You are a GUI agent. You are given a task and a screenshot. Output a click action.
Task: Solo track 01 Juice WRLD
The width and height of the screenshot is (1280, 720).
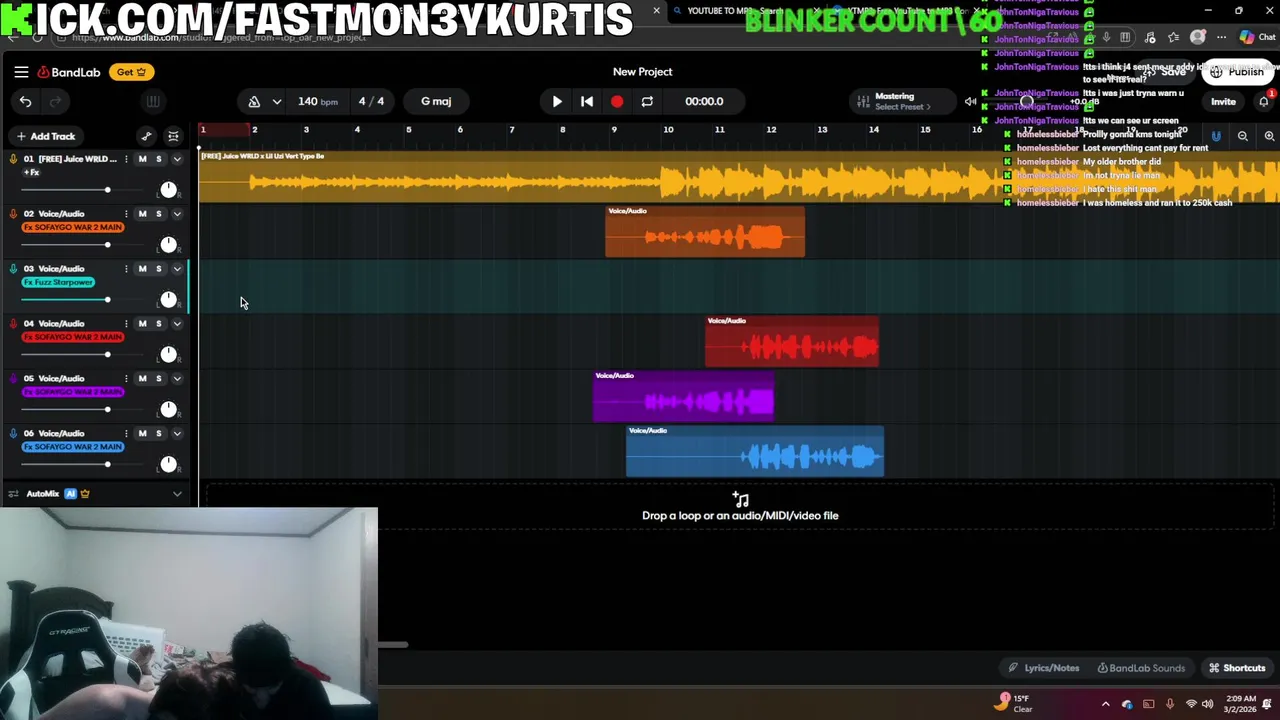(158, 159)
